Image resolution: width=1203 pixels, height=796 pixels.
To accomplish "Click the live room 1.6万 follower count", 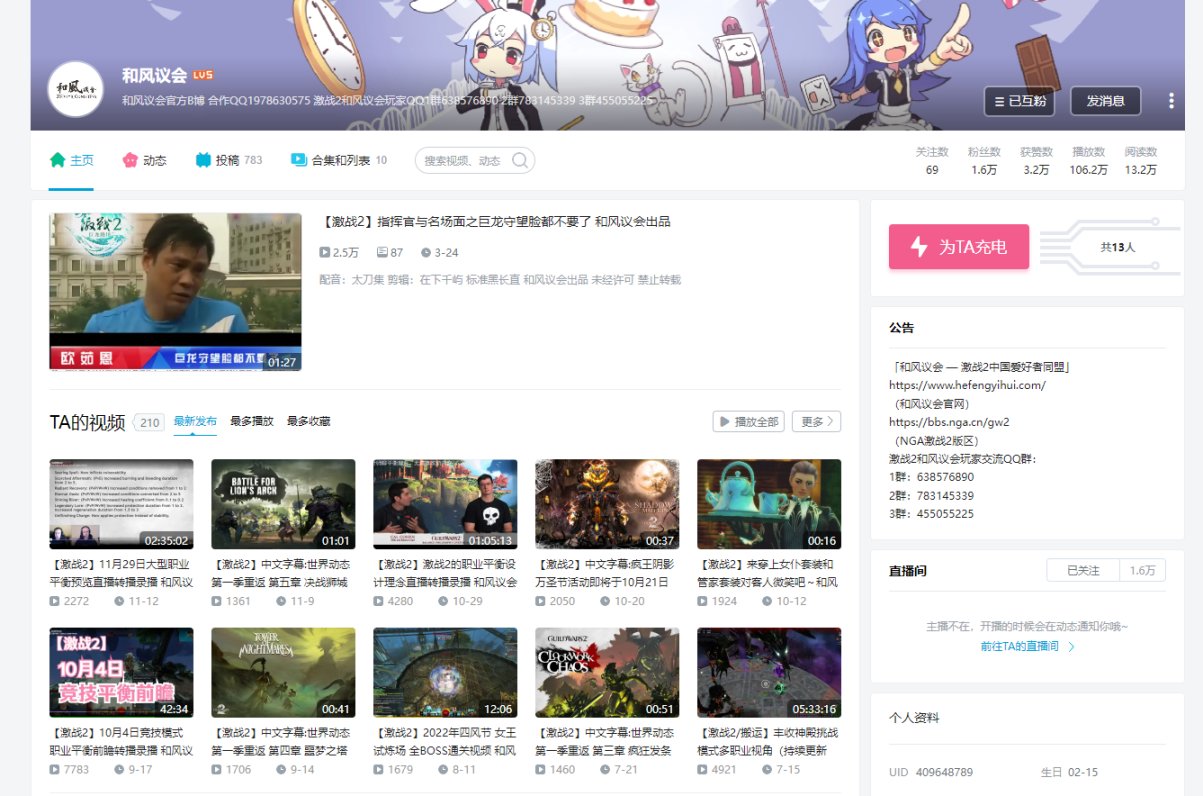I will (x=1142, y=570).
